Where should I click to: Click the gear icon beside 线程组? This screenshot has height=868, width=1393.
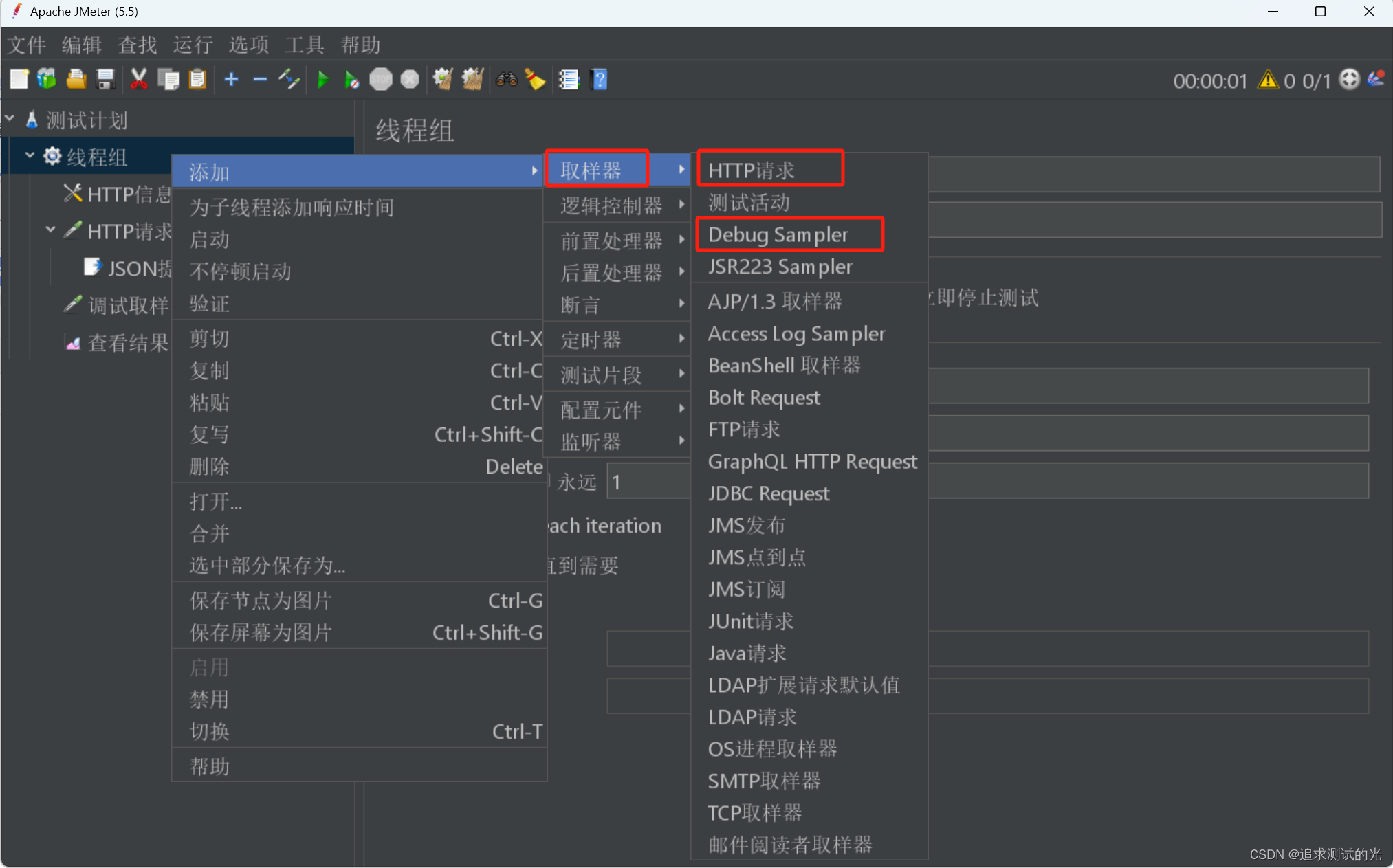coord(52,157)
